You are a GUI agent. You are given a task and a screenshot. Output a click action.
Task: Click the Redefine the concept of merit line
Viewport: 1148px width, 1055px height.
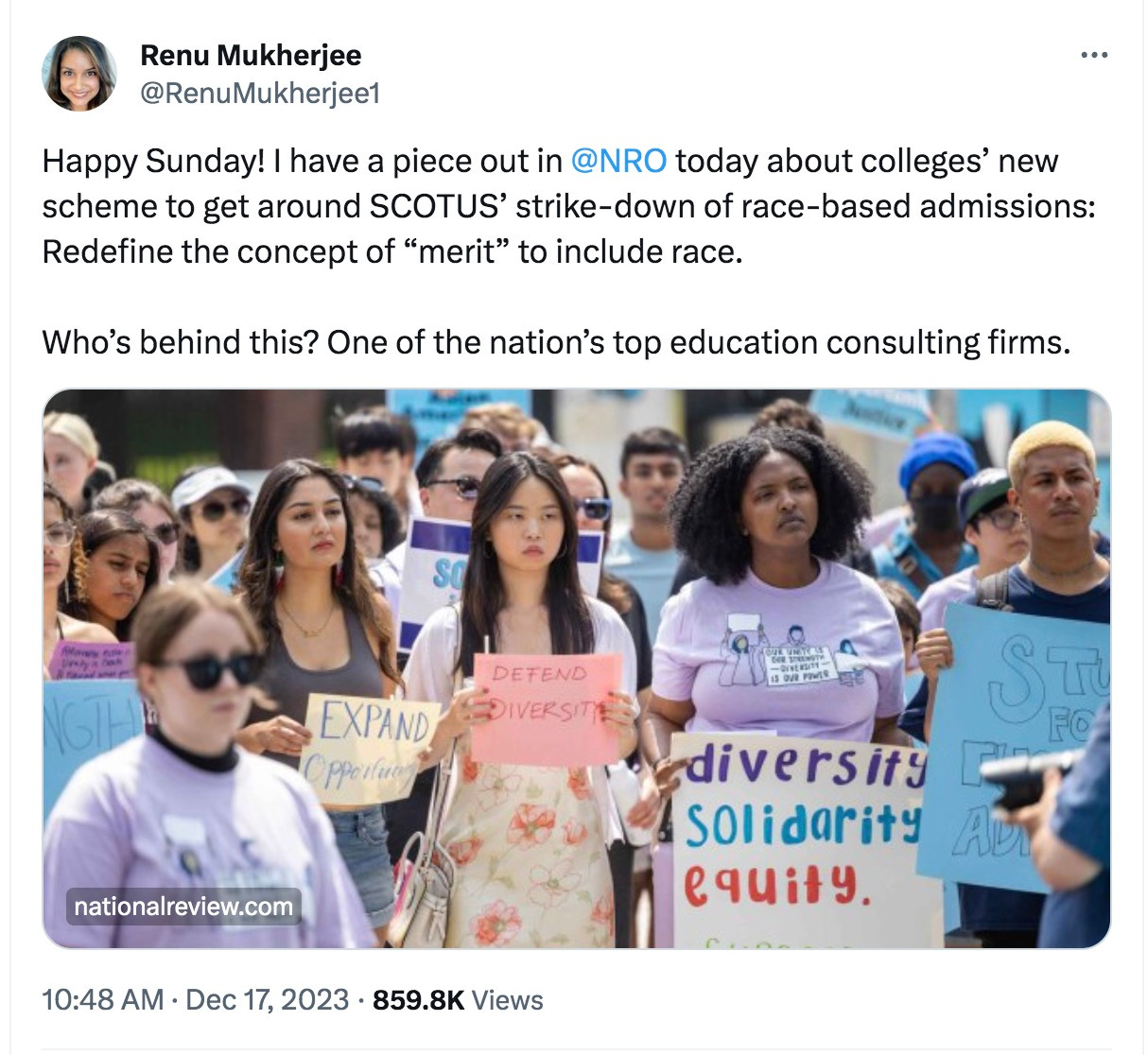389,252
